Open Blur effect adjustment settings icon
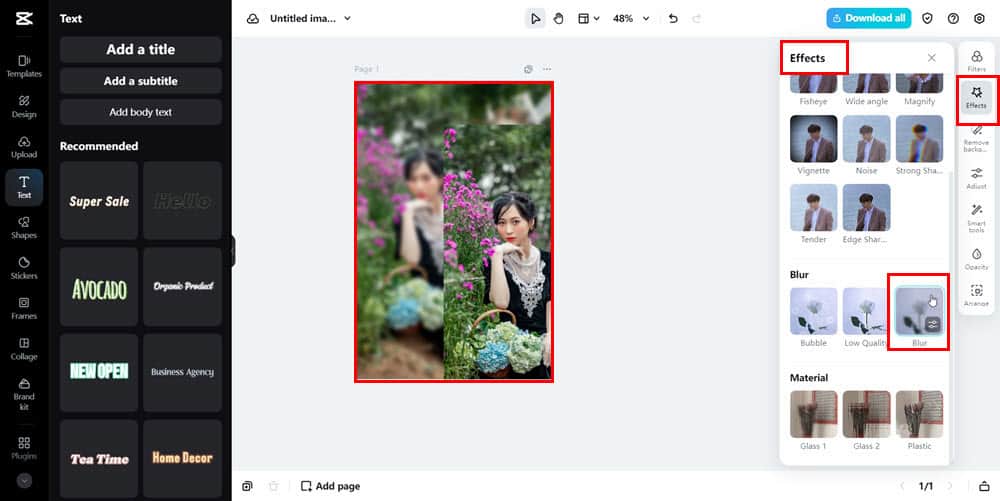Screen dimensions: 1000x501 [933, 324]
